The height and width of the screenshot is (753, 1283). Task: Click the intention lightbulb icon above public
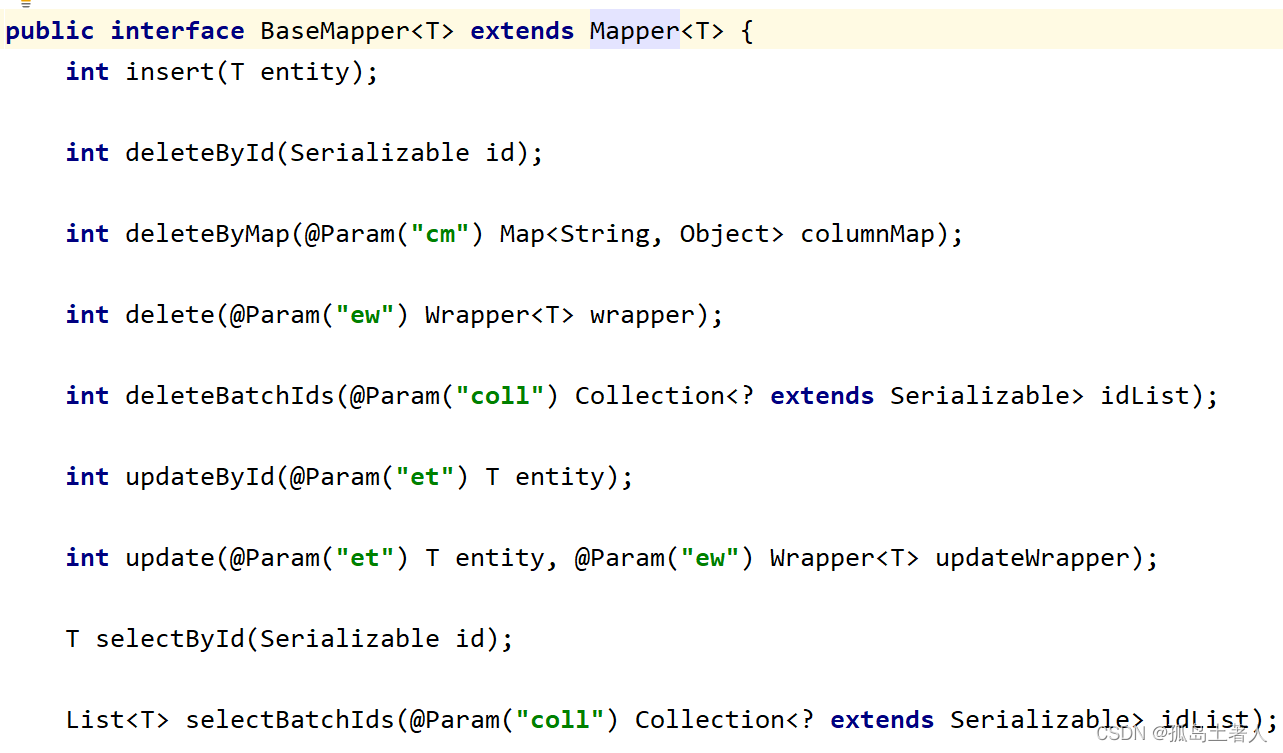point(27,3)
